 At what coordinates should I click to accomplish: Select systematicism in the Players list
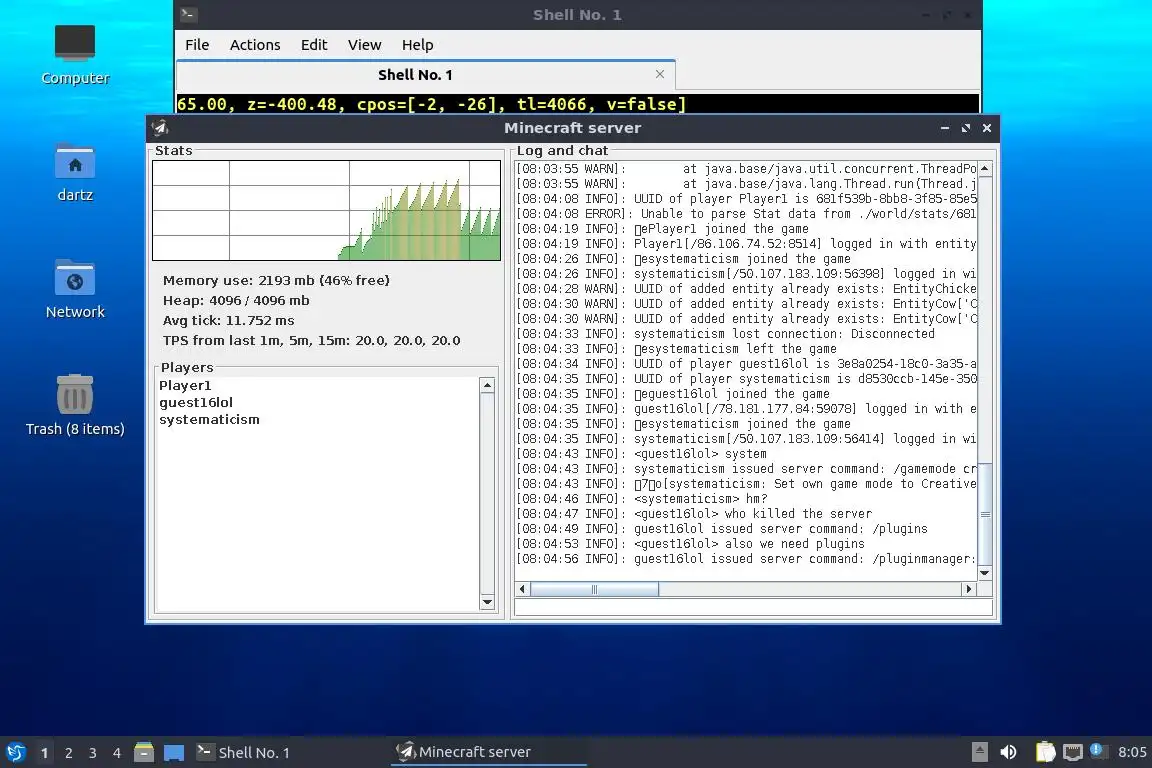point(209,420)
